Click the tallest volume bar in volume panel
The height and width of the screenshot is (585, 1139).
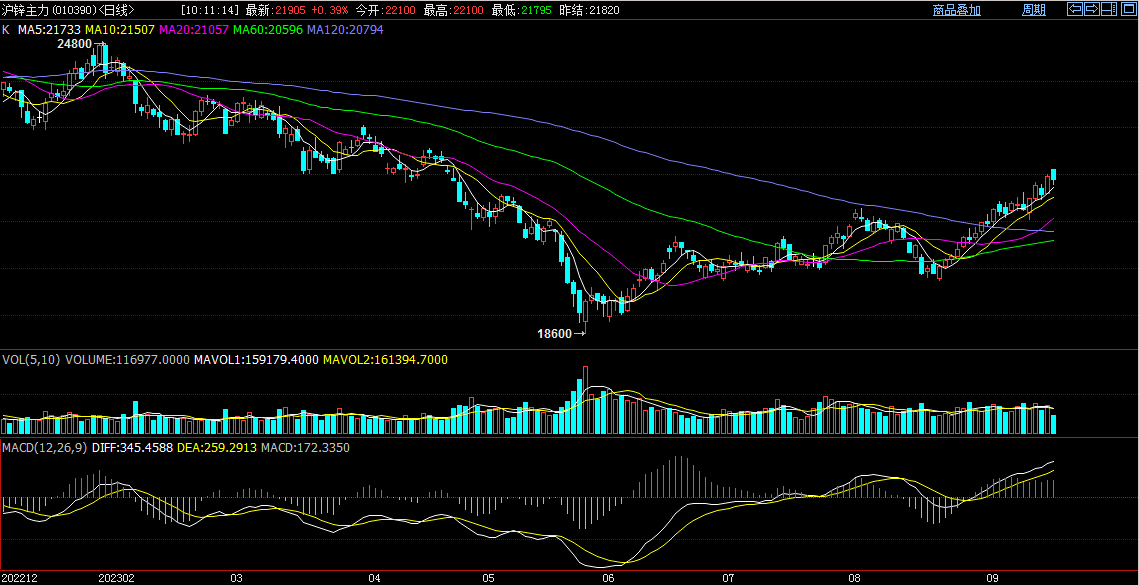pos(584,400)
